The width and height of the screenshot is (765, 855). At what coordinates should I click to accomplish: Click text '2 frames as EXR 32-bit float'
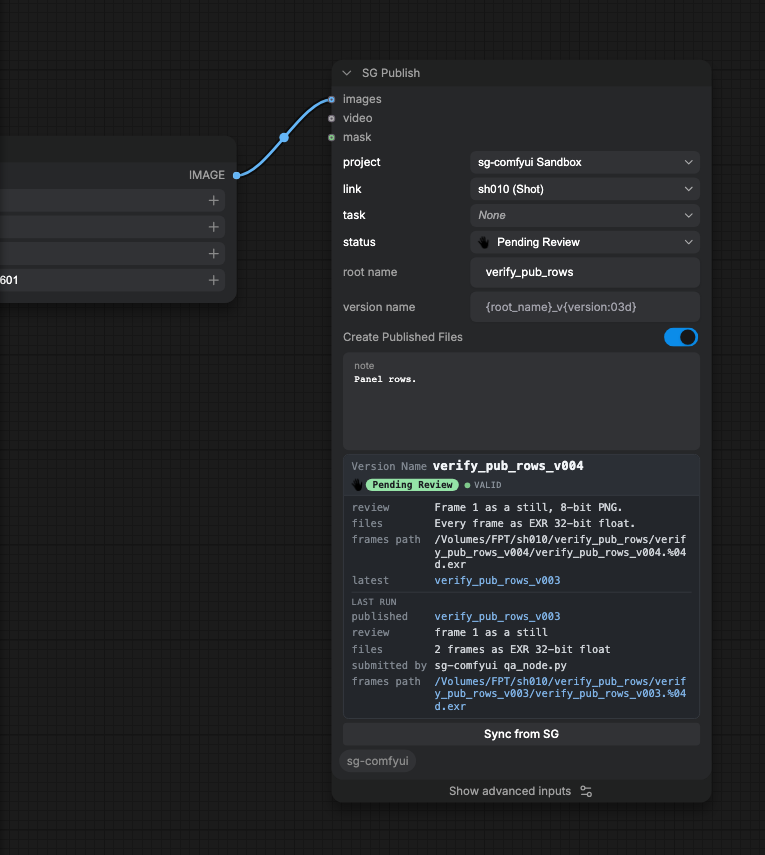point(522,649)
